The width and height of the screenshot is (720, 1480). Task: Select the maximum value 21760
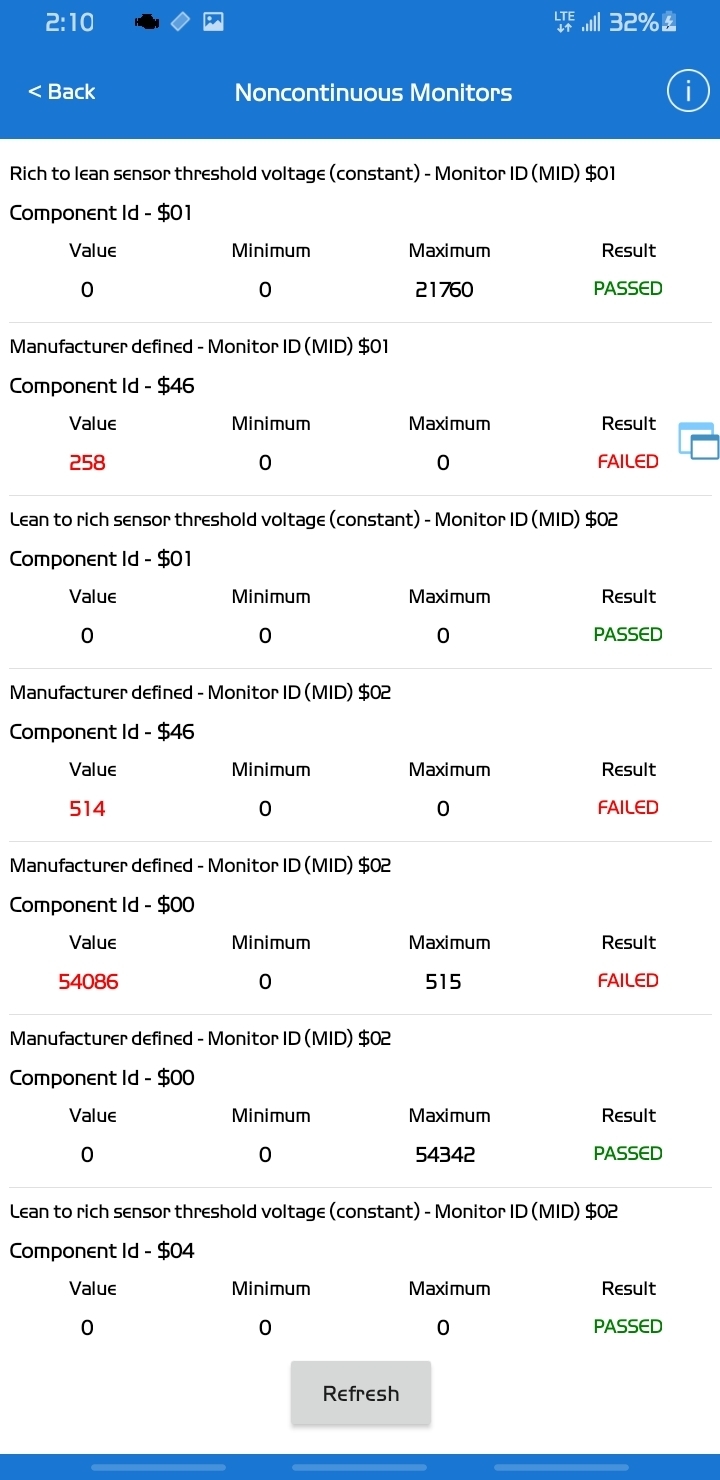(x=444, y=290)
